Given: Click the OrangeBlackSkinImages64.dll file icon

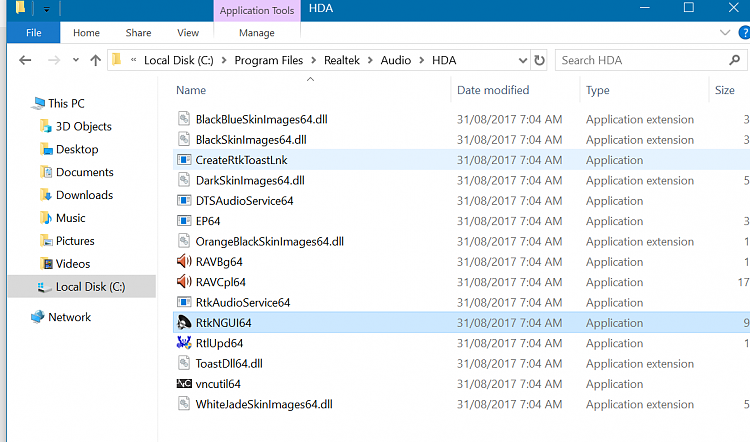Looking at the screenshot, I should point(184,241).
